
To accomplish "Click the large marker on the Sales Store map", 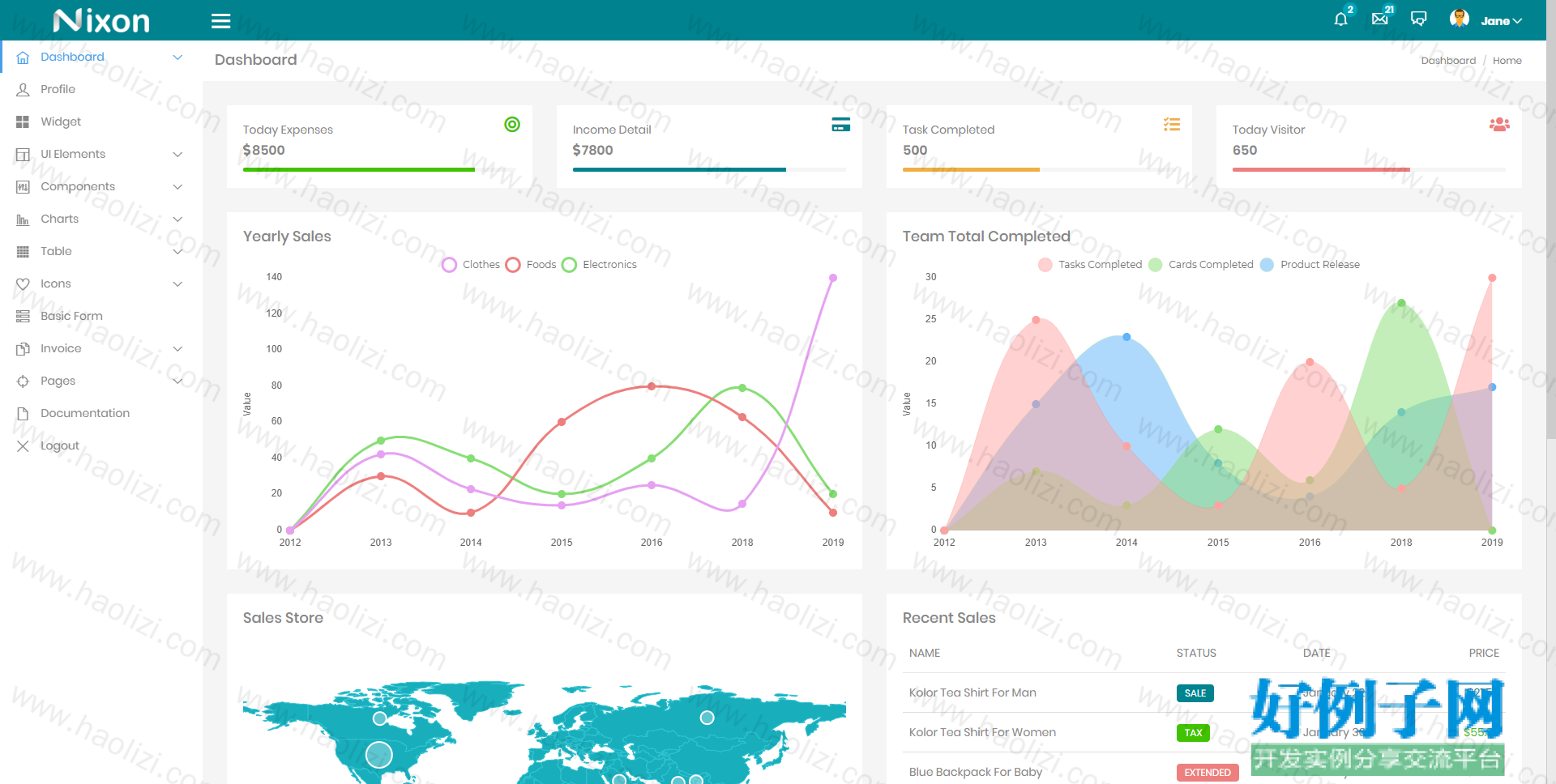I will 379,755.
